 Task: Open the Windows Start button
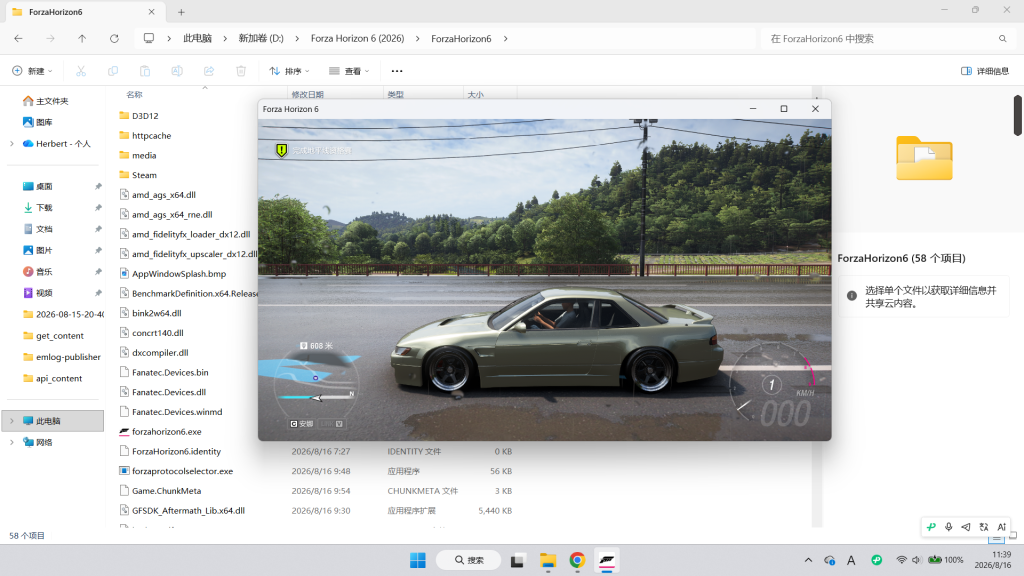(x=418, y=560)
